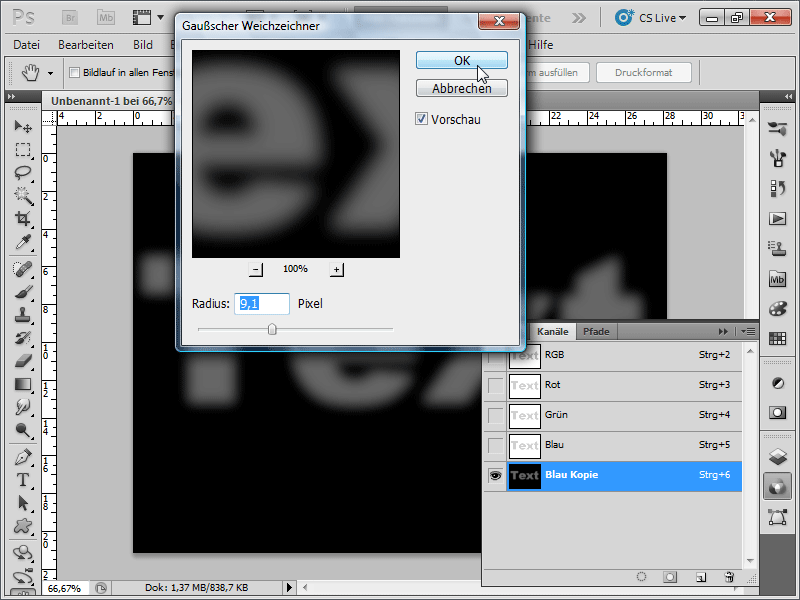Image resolution: width=800 pixels, height=600 pixels.
Task: Save selection as channel icon
Action: (x=670, y=577)
